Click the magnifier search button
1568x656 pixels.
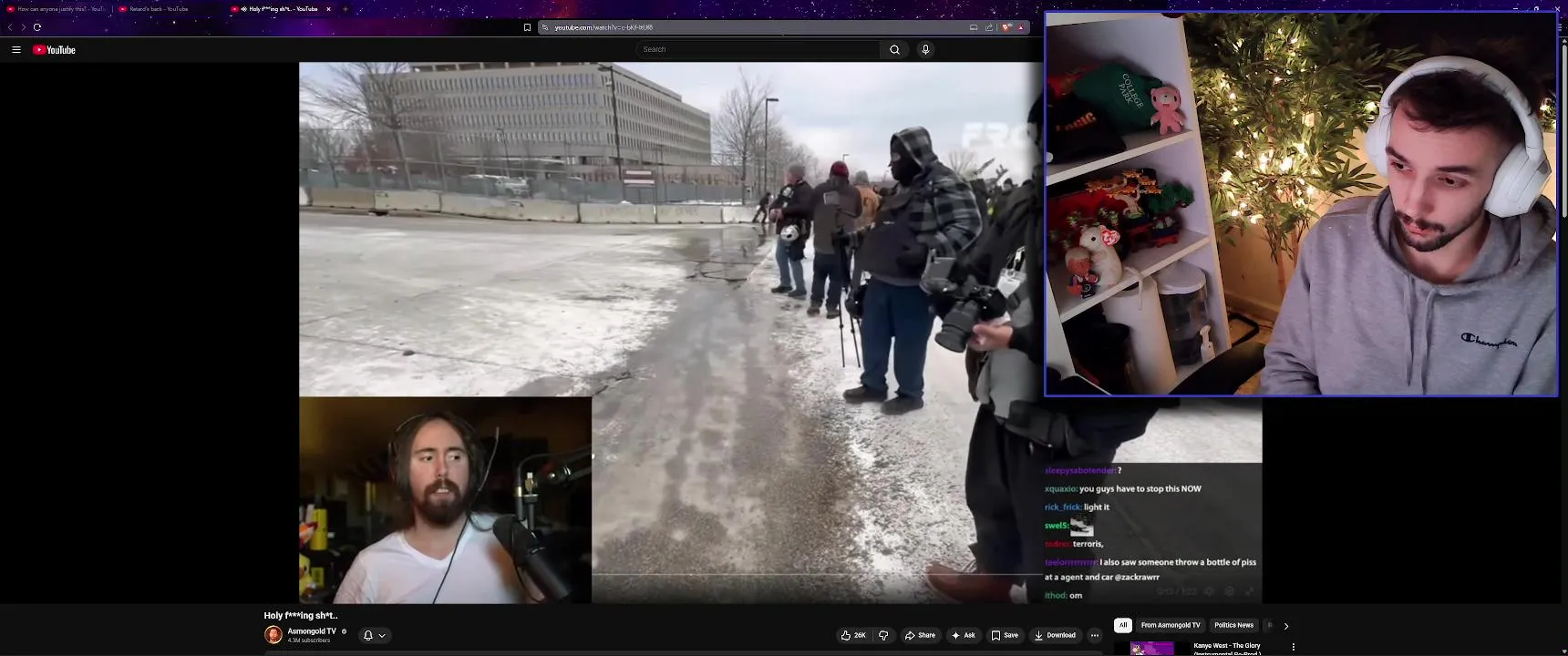click(x=894, y=49)
